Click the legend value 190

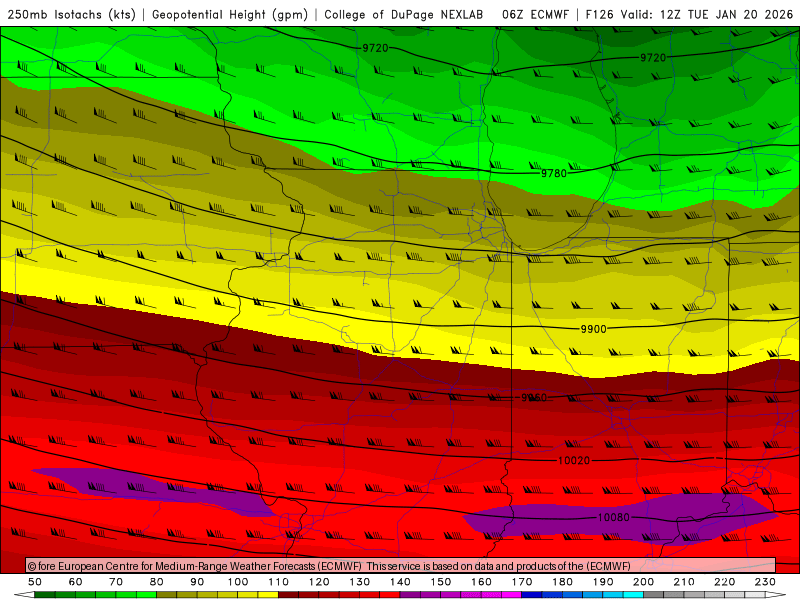[603, 582]
